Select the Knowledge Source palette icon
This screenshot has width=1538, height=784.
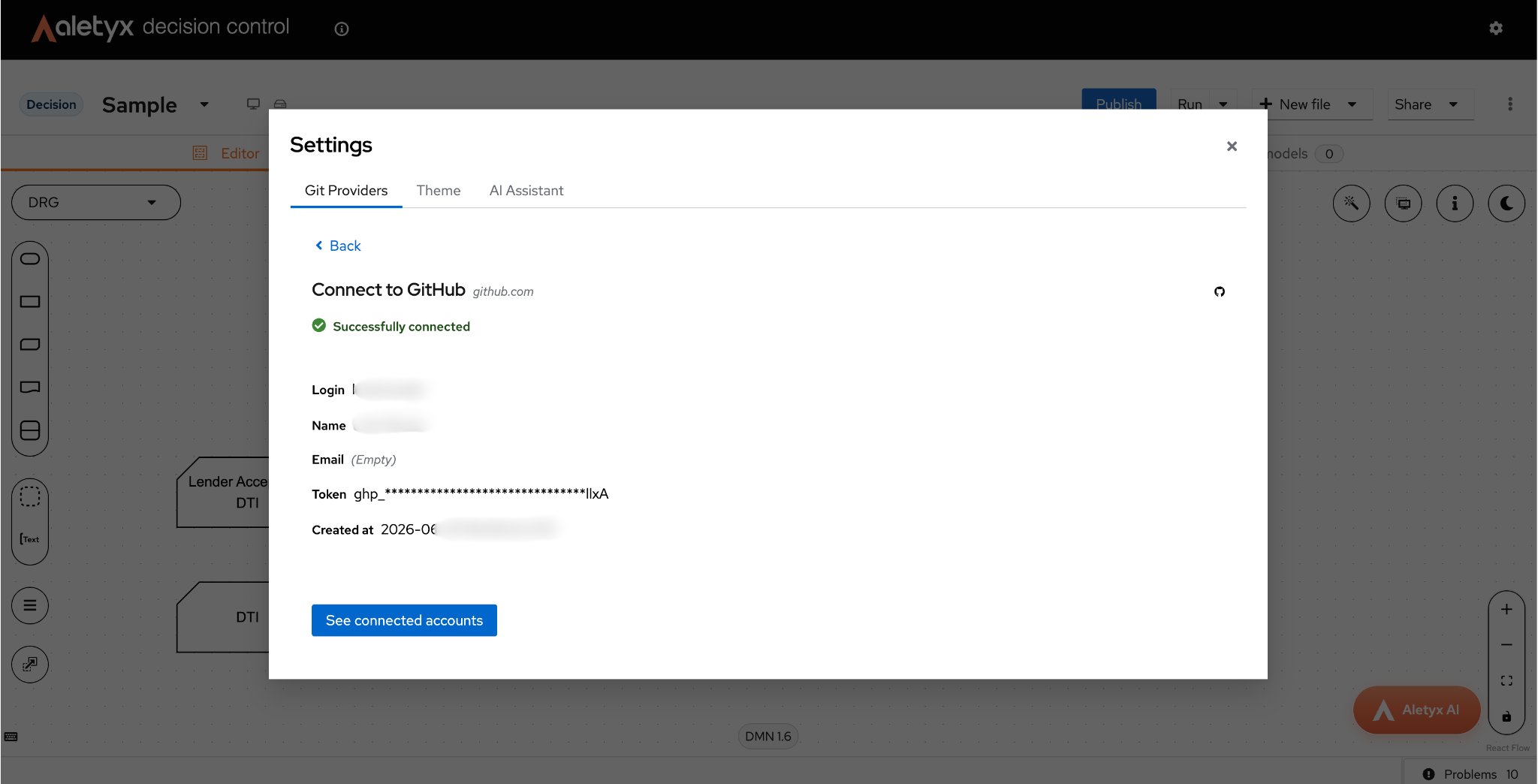(x=30, y=387)
